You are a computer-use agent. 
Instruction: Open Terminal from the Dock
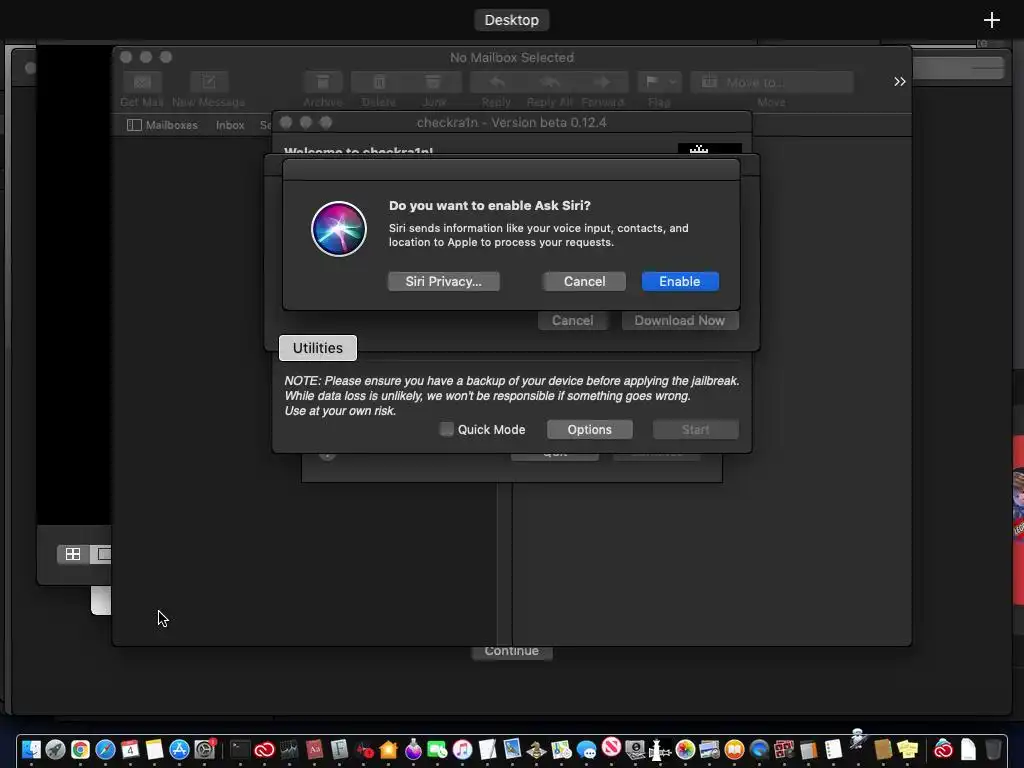(x=240, y=749)
